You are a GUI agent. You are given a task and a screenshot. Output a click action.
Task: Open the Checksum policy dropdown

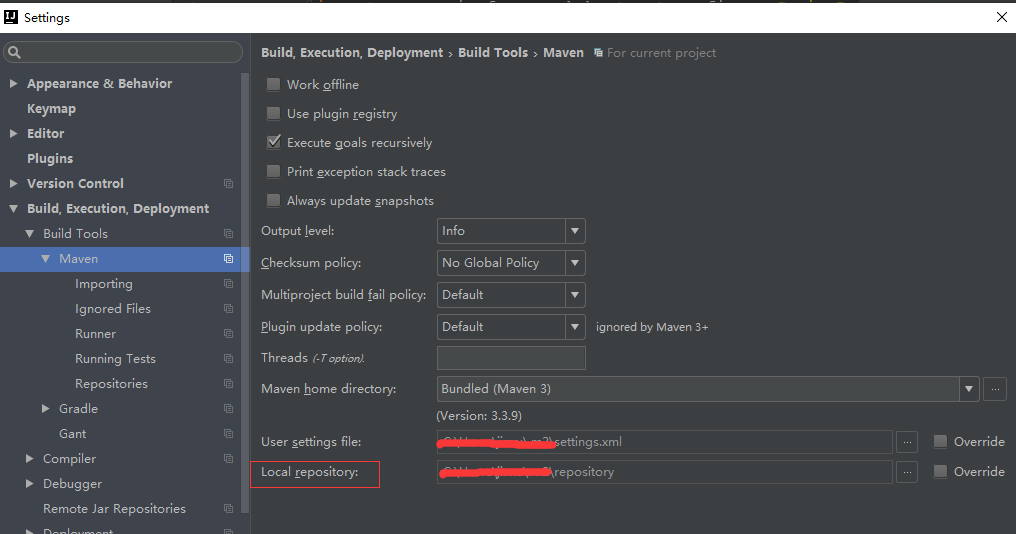point(511,263)
